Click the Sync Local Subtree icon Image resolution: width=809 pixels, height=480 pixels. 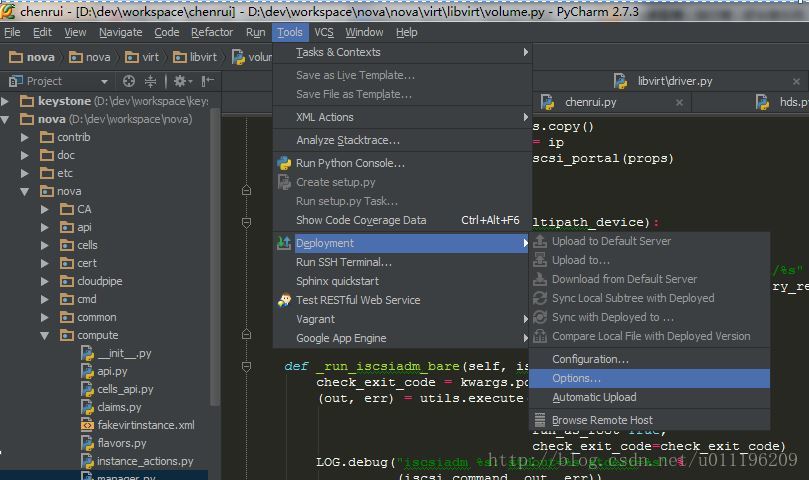point(540,298)
